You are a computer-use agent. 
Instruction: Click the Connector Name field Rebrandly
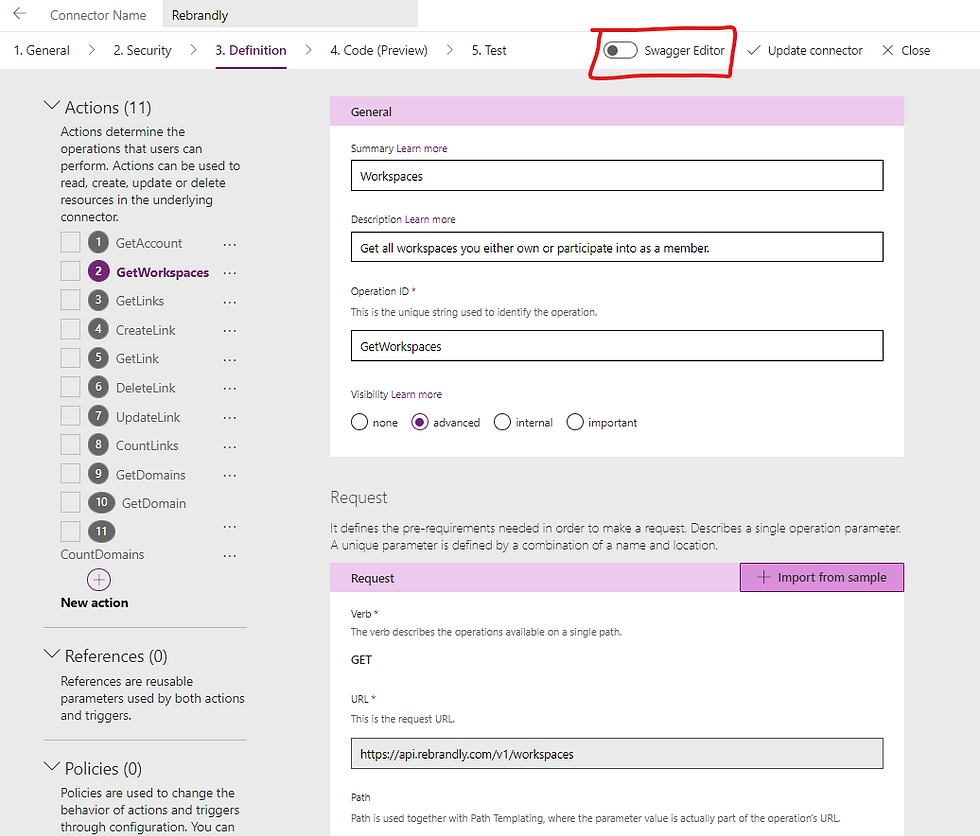(x=290, y=14)
